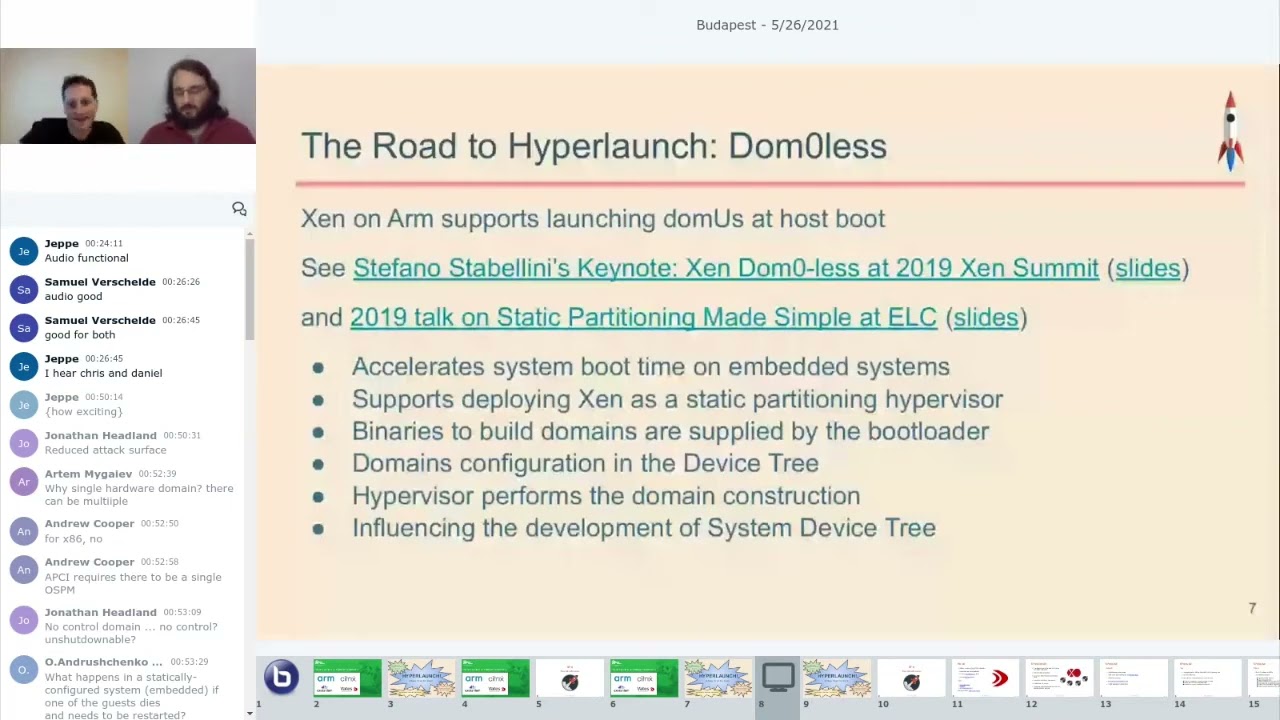Jump to message 'No control domain ... no control?'
This screenshot has height=720, width=1280.
[x=131, y=633]
